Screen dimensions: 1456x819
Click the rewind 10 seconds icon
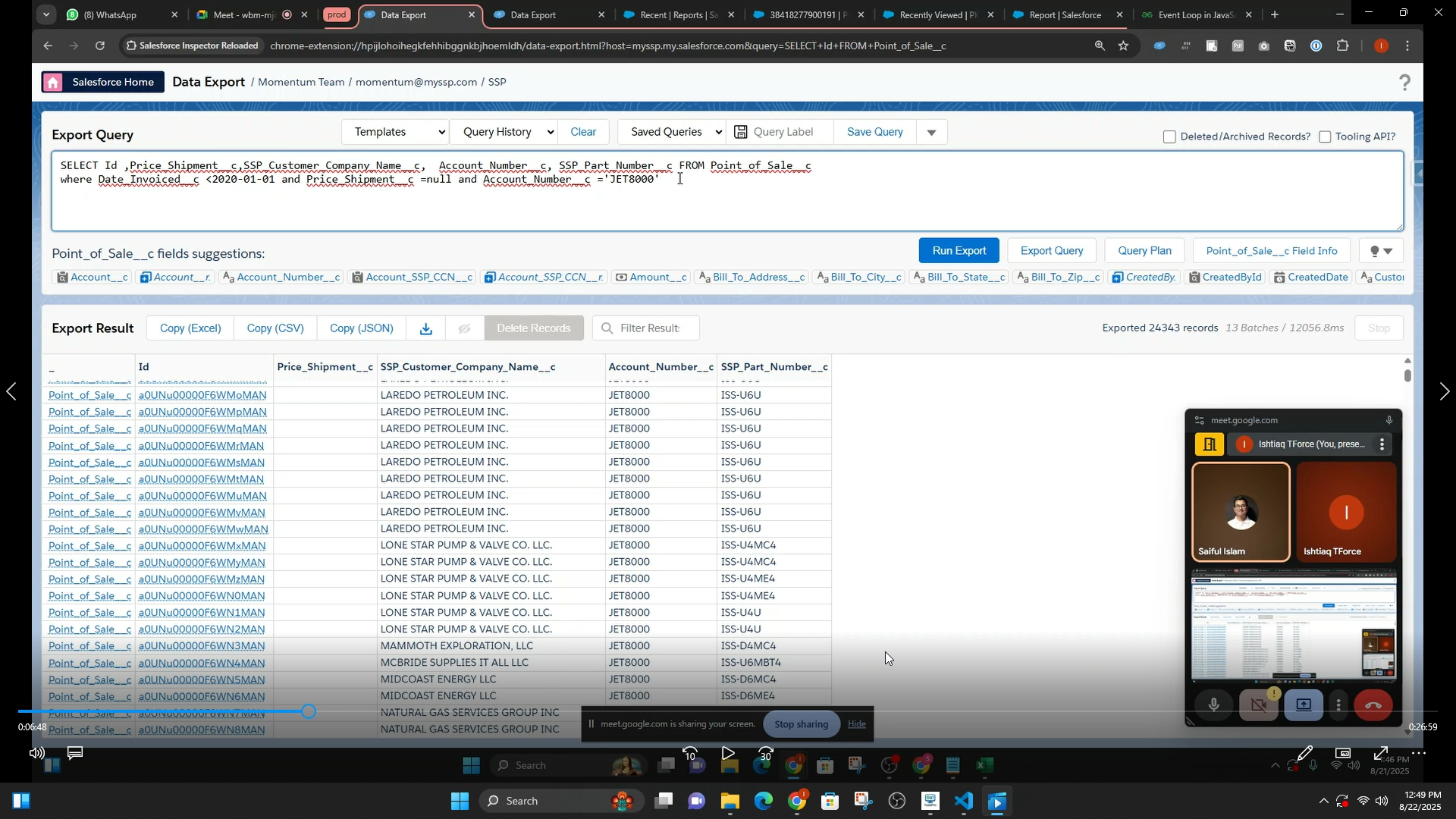690,754
